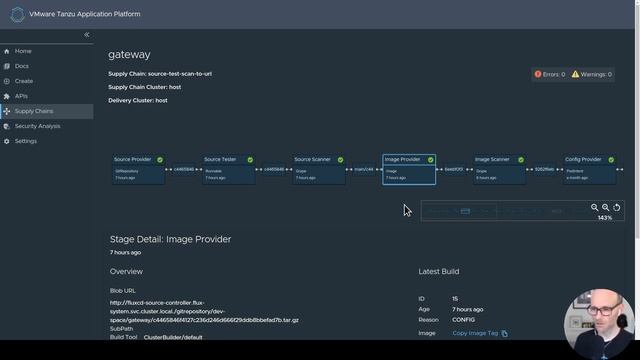Open Supply Chains in the sidebar

(47, 111)
